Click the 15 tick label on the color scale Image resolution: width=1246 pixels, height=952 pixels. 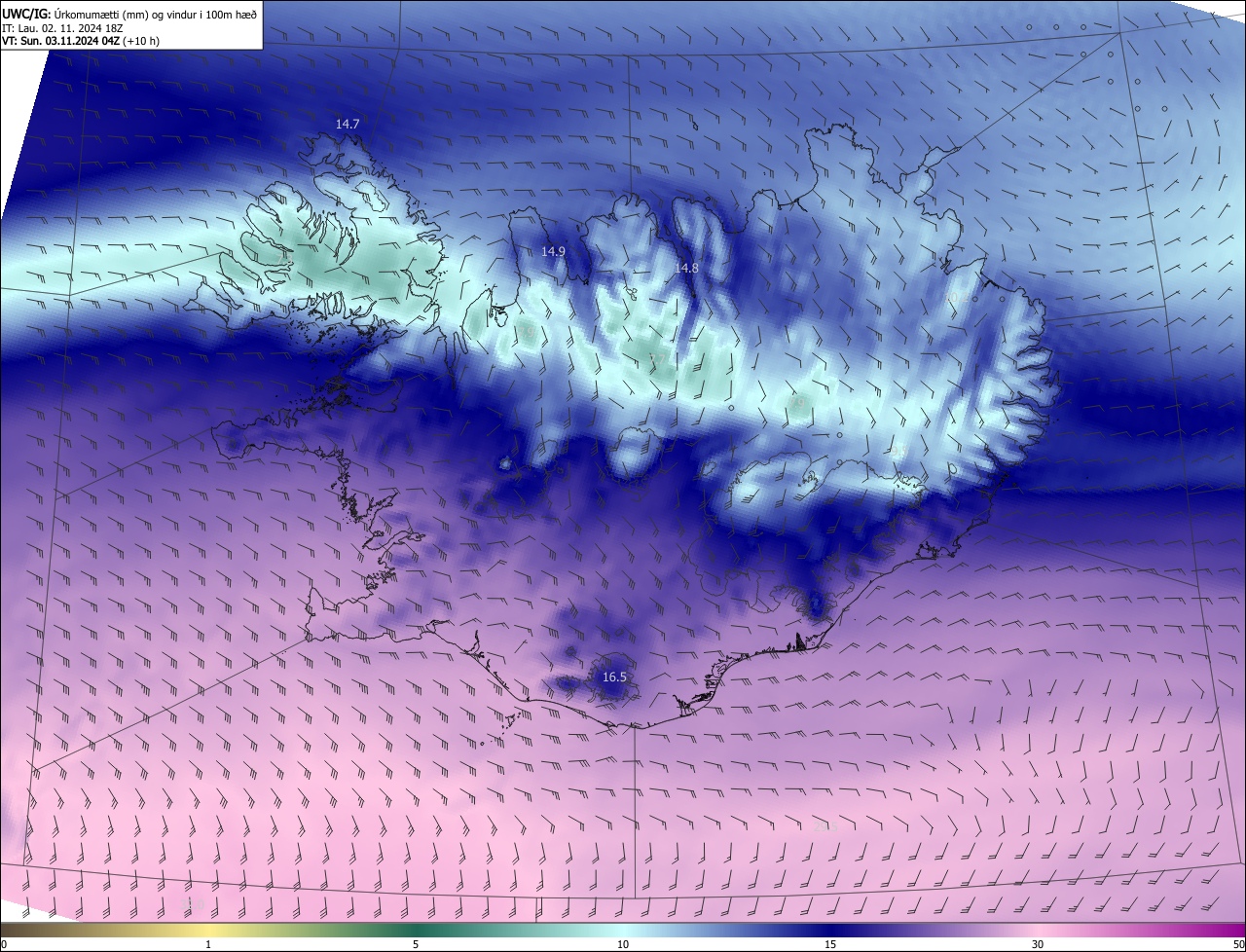pyautogui.click(x=830, y=944)
